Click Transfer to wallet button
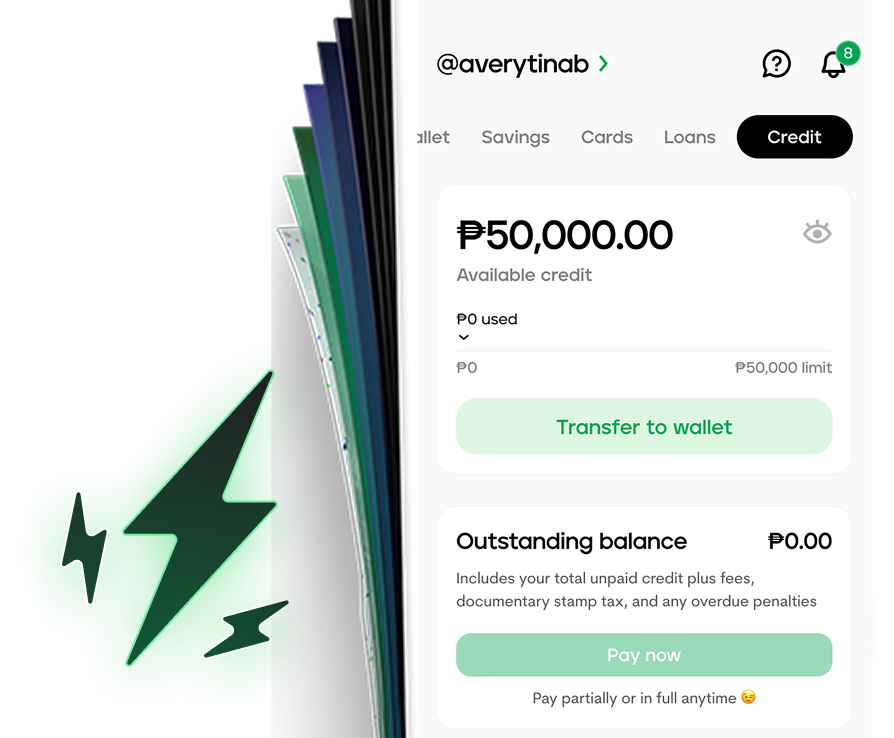894x738 pixels. click(644, 427)
